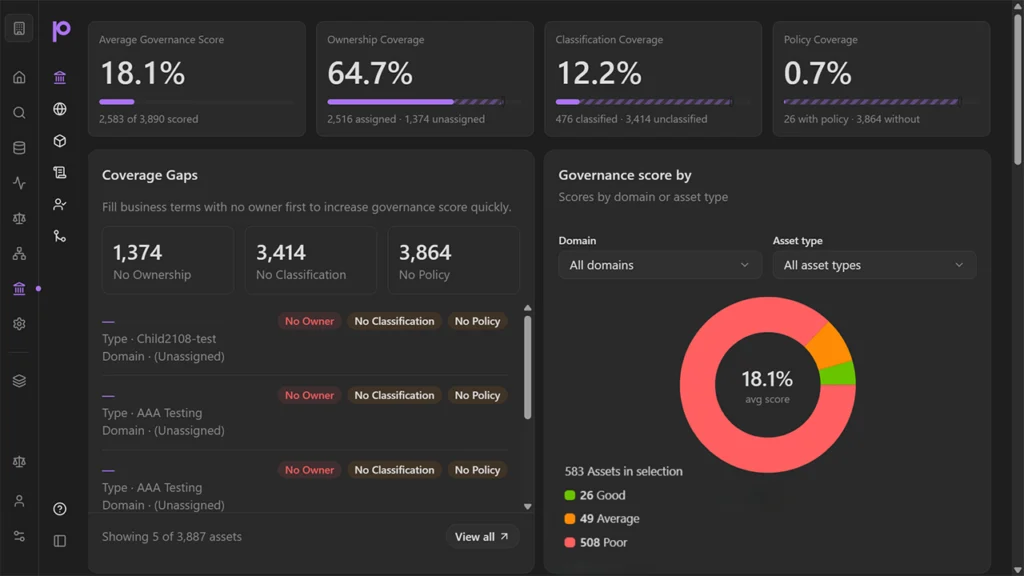Open the user profile icon
1024x576 pixels.
(x=19, y=501)
